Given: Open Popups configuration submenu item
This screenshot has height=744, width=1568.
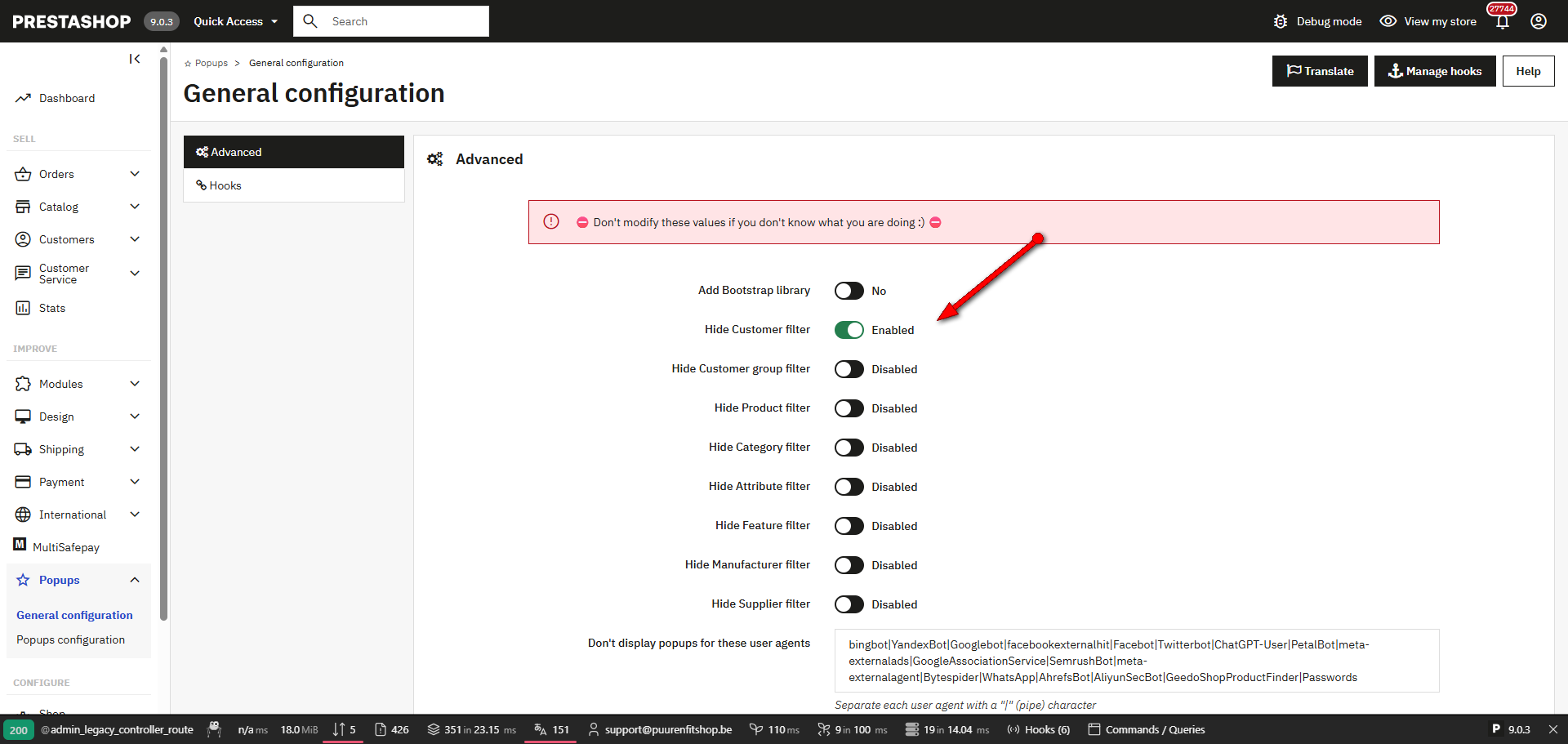Looking at the screenshot, I should tap(70, 639).
